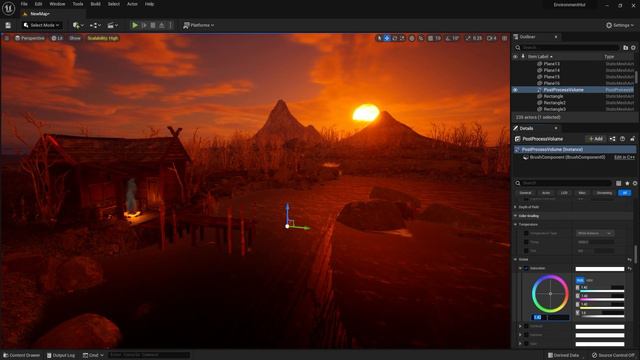The height and width of the screenshot is (360, 640).
Task: Open the Select Mode dropdown
Action: point(41,25)
